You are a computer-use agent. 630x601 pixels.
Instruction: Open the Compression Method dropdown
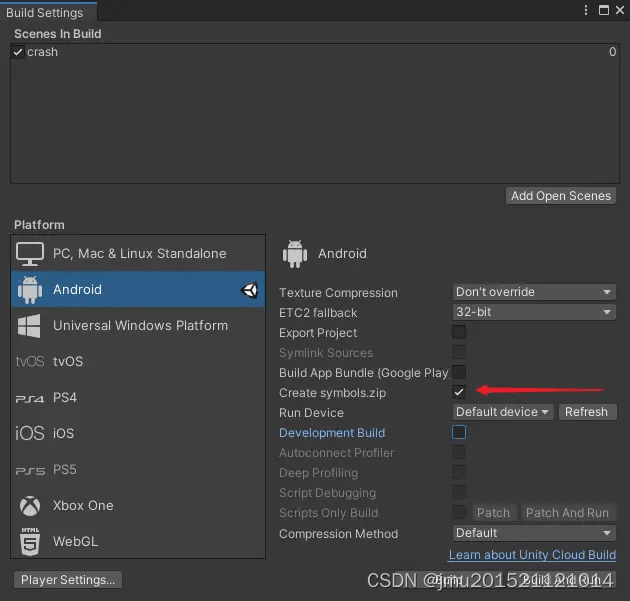[534, 533]
